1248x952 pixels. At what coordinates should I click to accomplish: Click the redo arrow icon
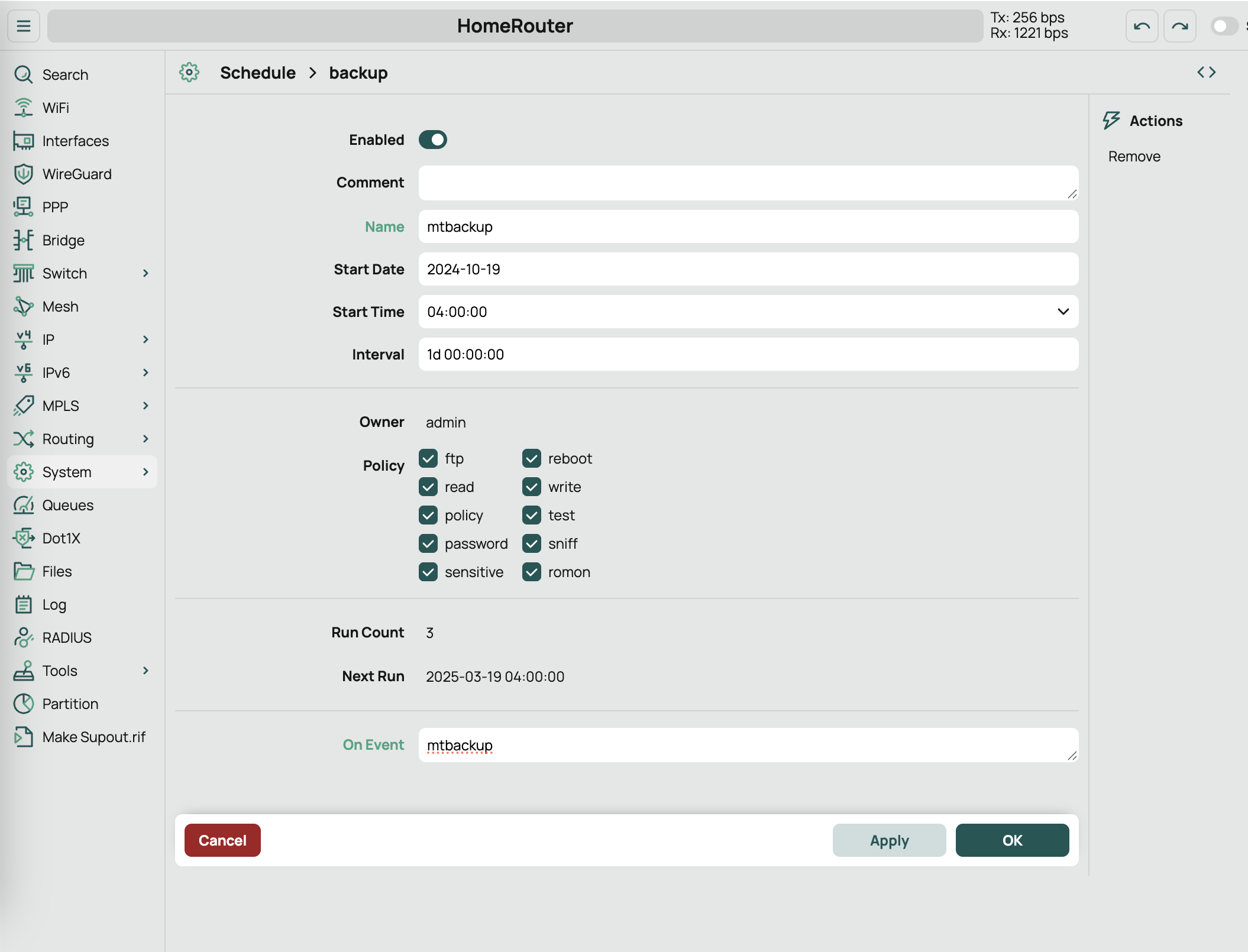click(1179, 26)
